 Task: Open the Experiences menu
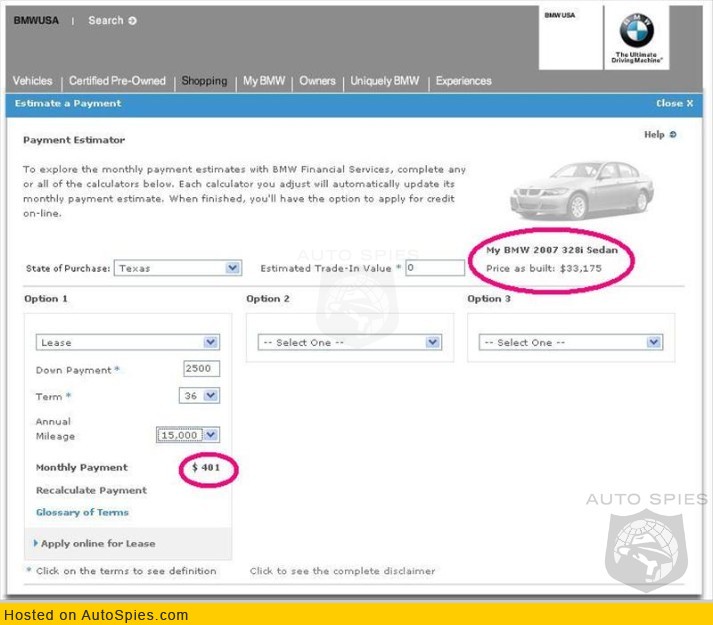tap(463, 81)
